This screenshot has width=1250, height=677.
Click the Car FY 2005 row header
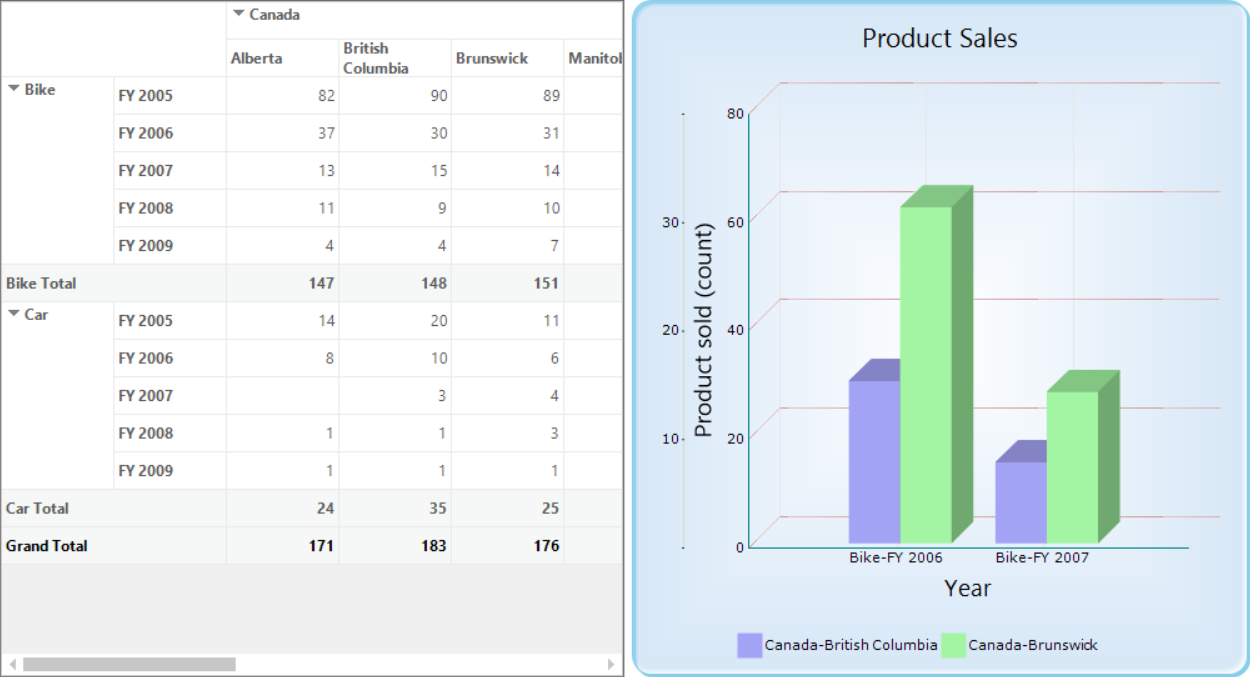(x=170, y=321)
